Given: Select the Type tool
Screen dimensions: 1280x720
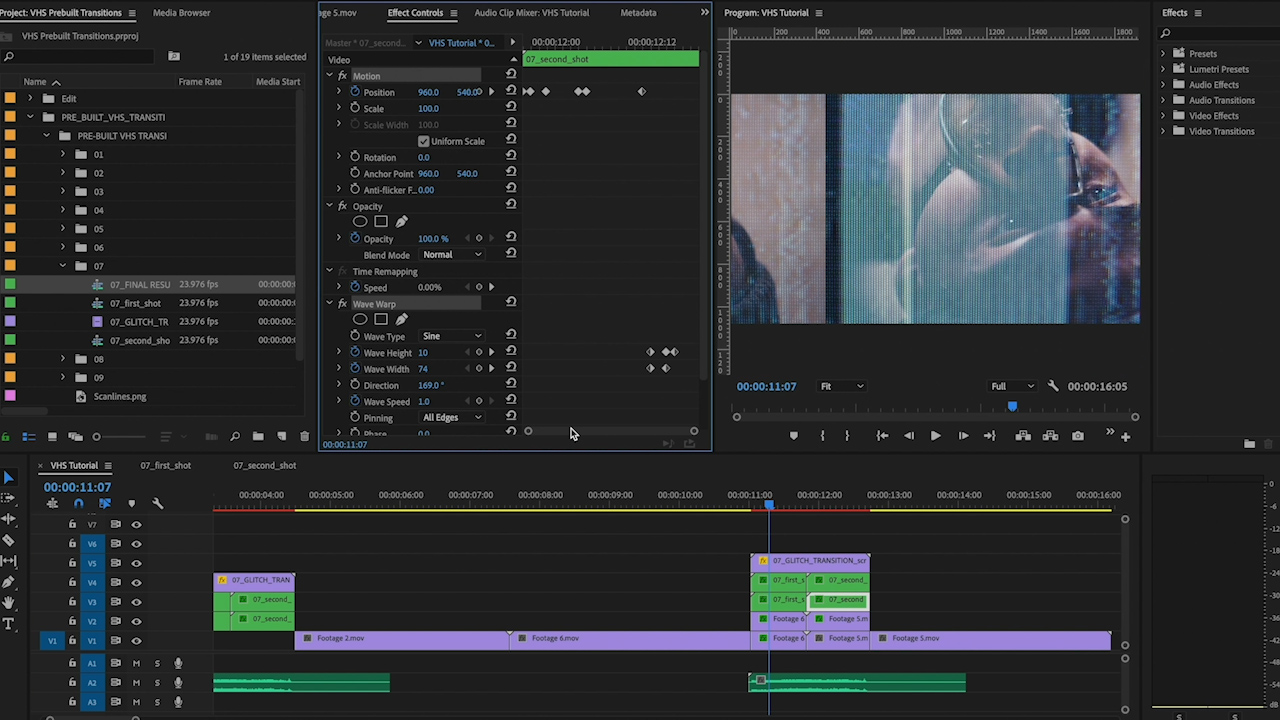Looking at the screenshot, I should (9, 624).
